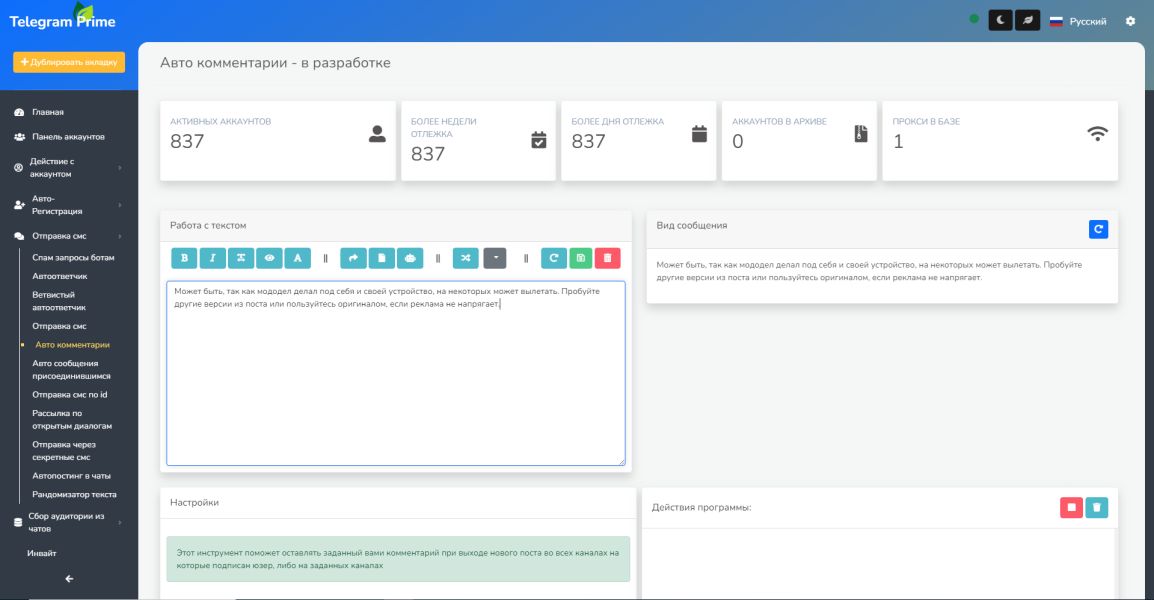Toggle the leaf theme mode button
Image resolution: width=1154 pixels, height=600 pixels.
pos(1027,21)
